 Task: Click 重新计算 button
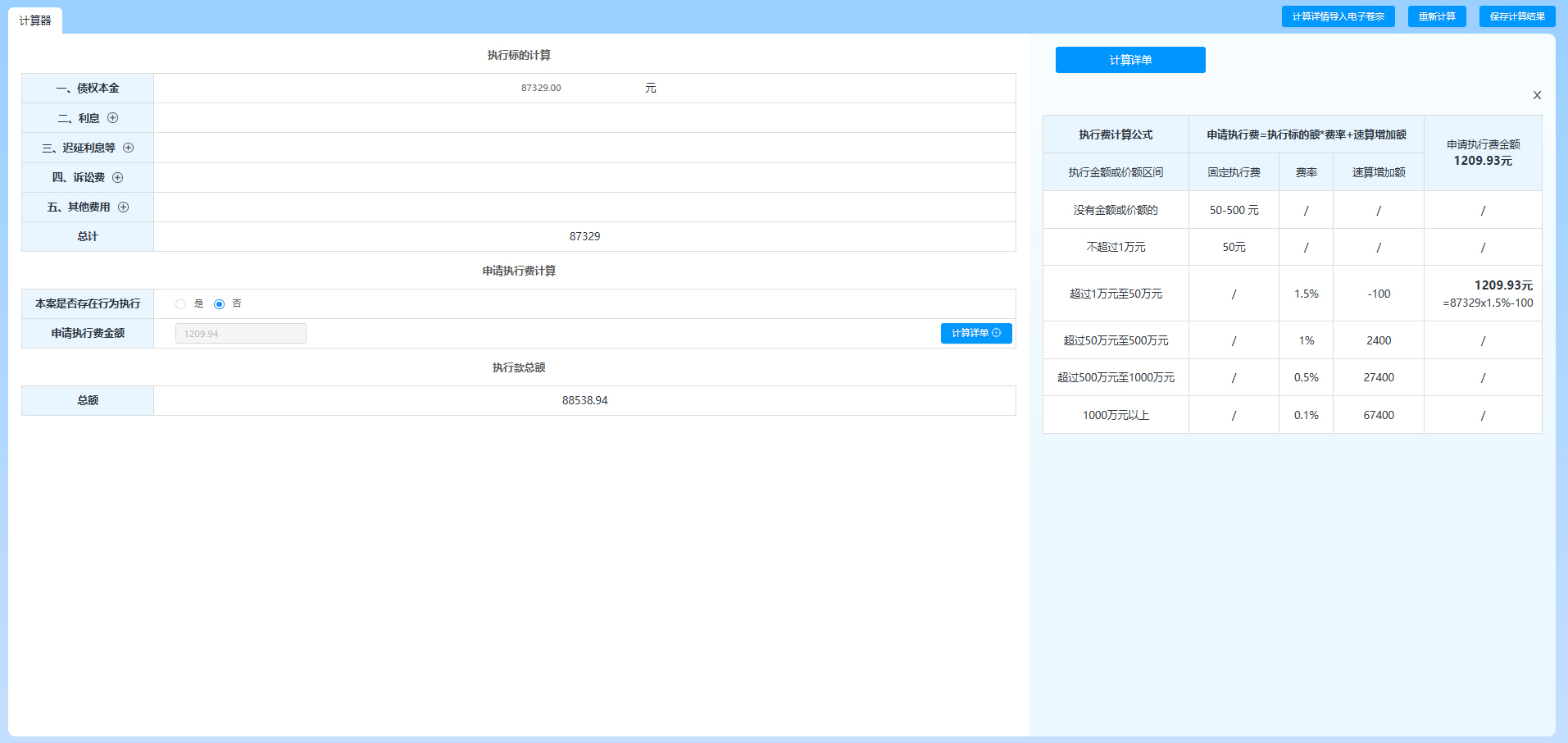coord(1437,16)
